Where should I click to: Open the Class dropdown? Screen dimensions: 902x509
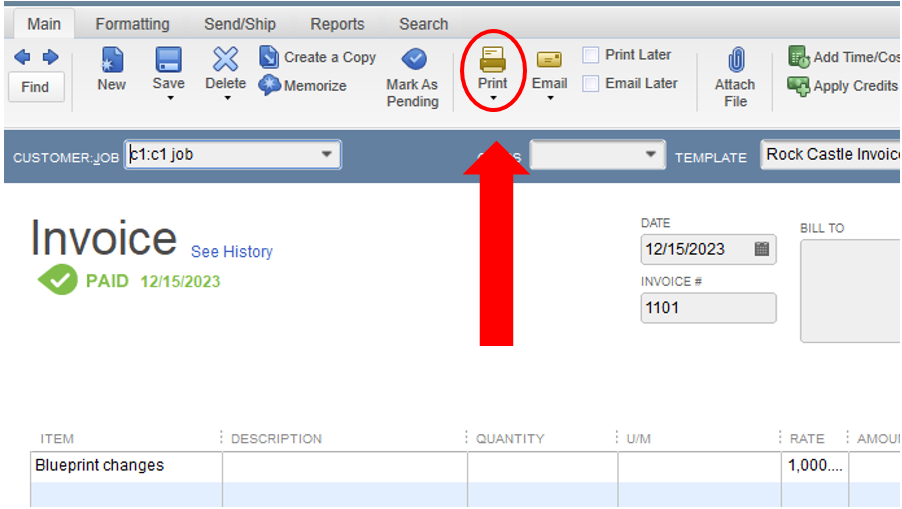pos(650,154)
